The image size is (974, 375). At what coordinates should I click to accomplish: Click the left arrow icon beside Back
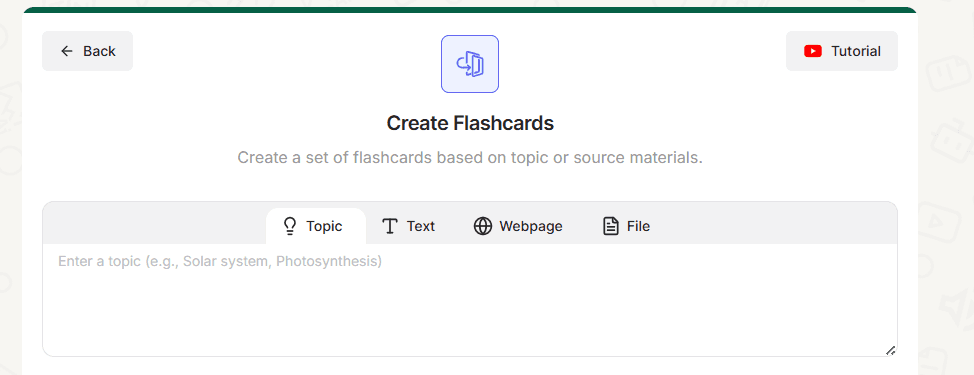(x=66, y=51)
